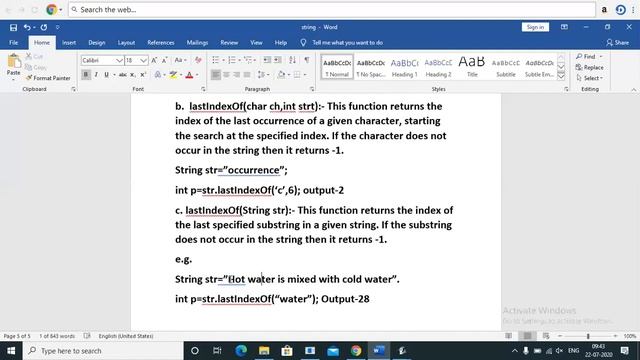The height and width of the screenshot is (360, 640).
Task: Open File Explorer from the taskbar
Action: (x=264, y=351)
